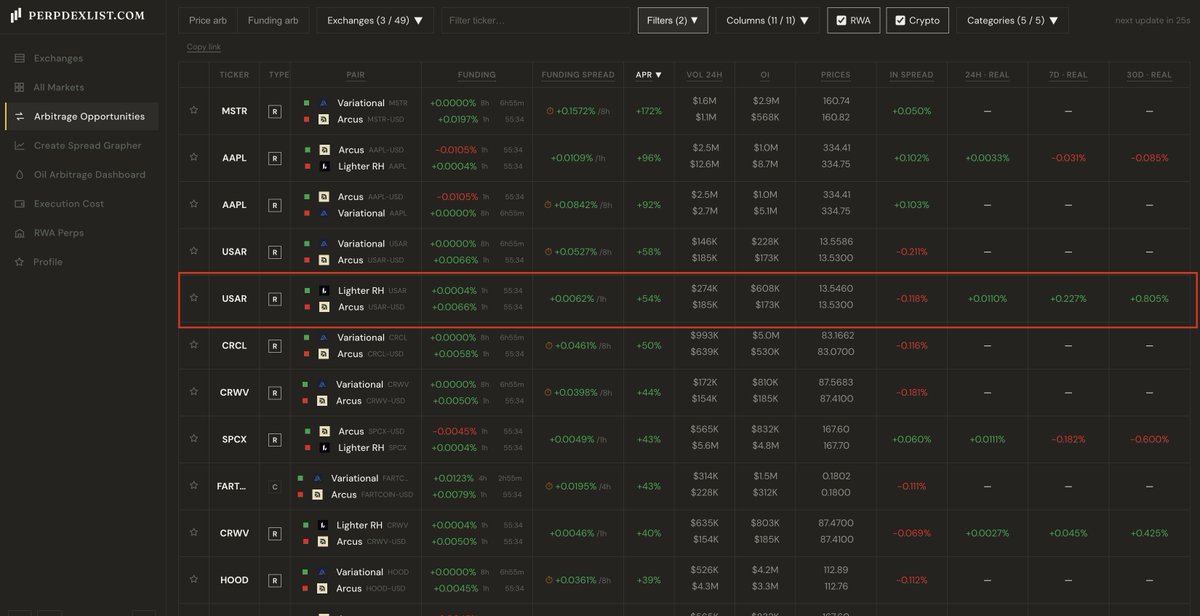Click the C type badge for FART...

(274, 487)
